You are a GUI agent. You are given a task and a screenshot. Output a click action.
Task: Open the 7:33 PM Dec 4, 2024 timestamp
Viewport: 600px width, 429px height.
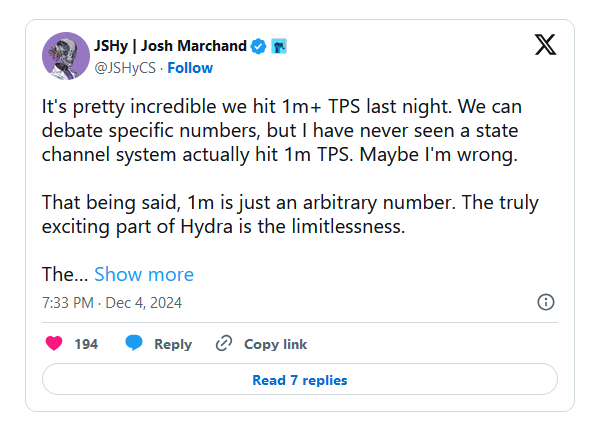[112, 302]
